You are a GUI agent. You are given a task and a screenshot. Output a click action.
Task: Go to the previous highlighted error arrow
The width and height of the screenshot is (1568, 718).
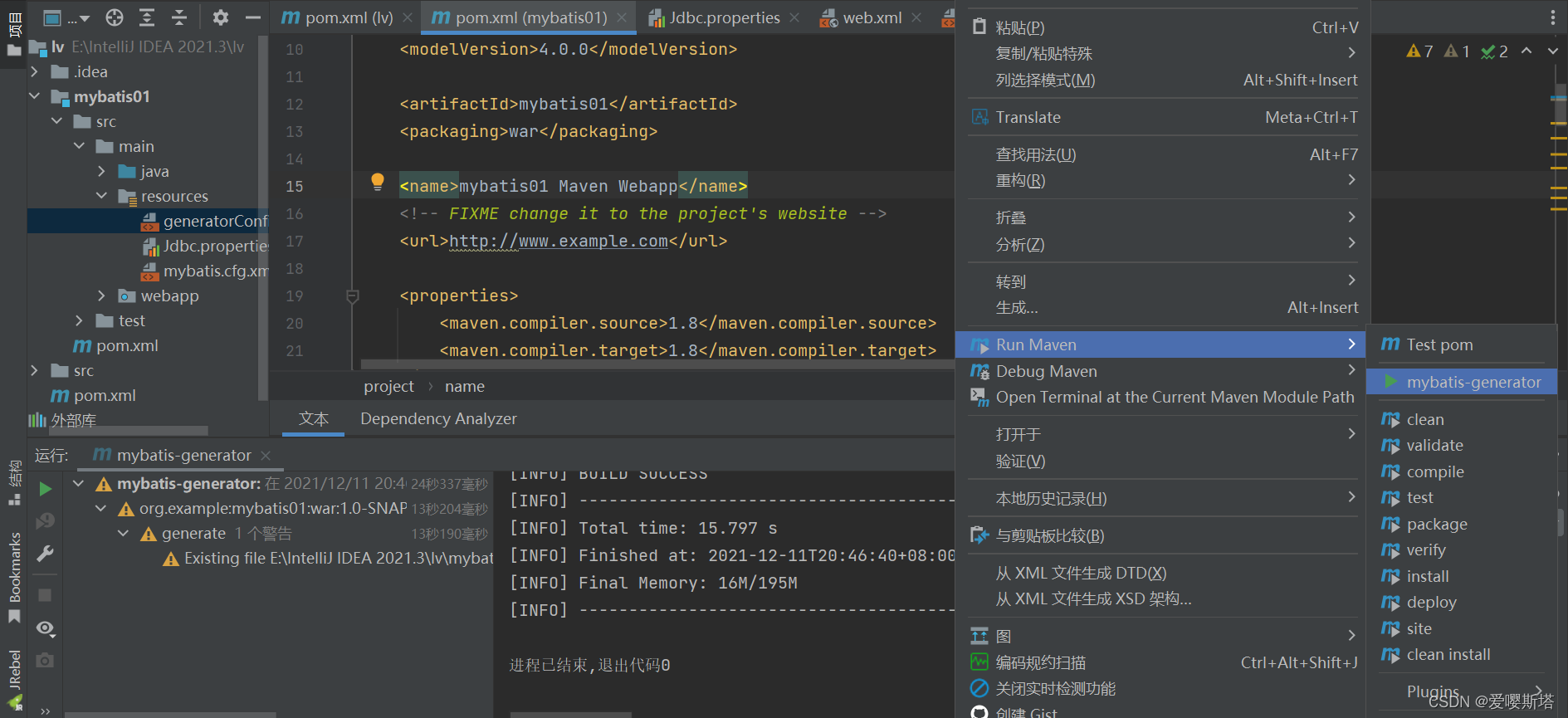(x=1526, y=51)
